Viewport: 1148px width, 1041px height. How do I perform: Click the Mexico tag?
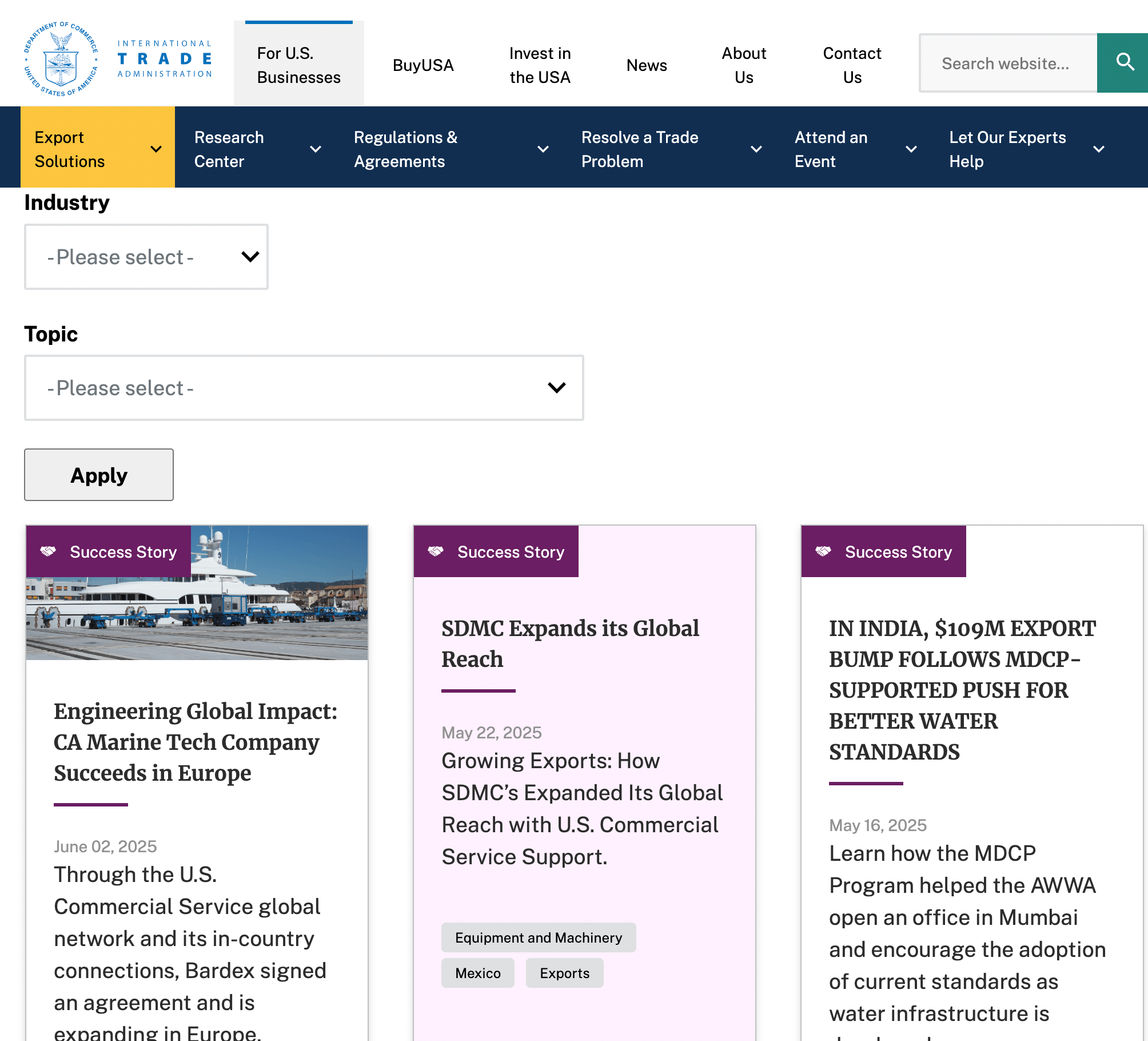[478, 973]
